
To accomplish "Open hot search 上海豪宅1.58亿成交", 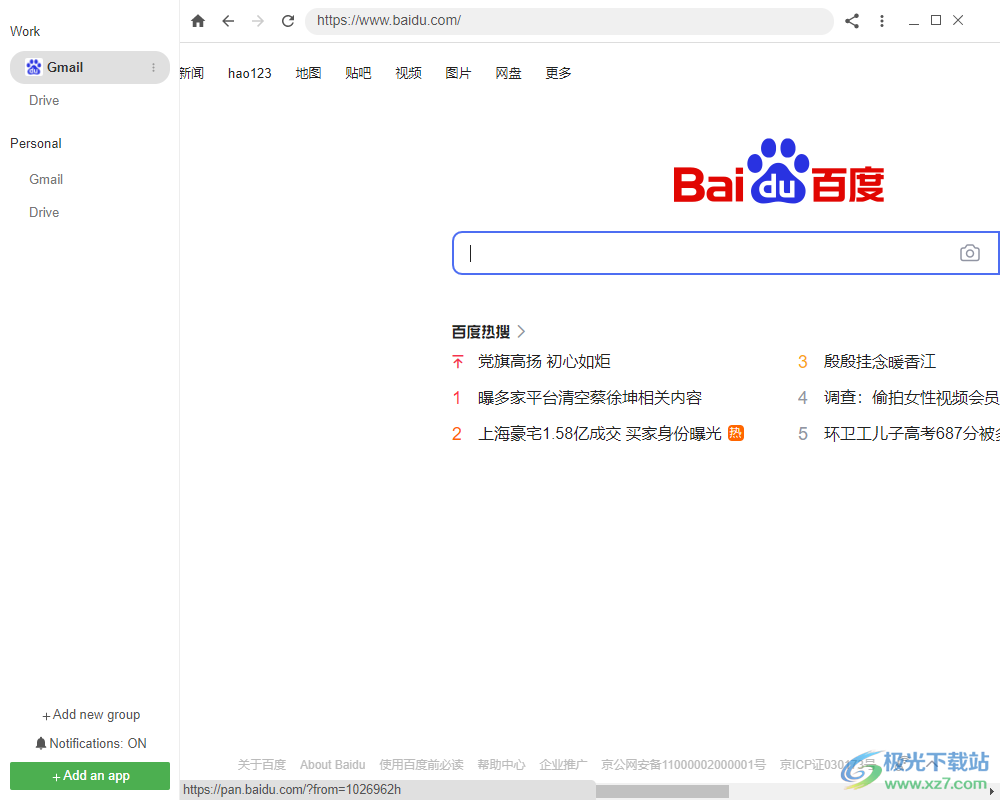I will pos(599,434).
